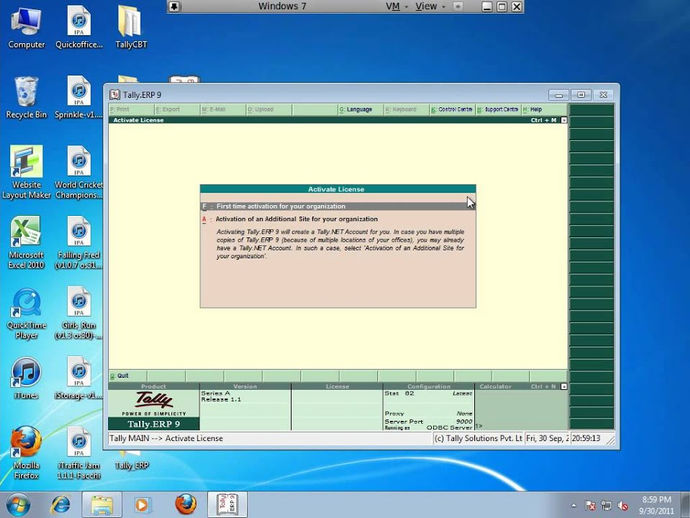The height and width of the screenshot is (518, 690).
Task: Click the Ctrl+M collapse arrow
Action: 564,120
